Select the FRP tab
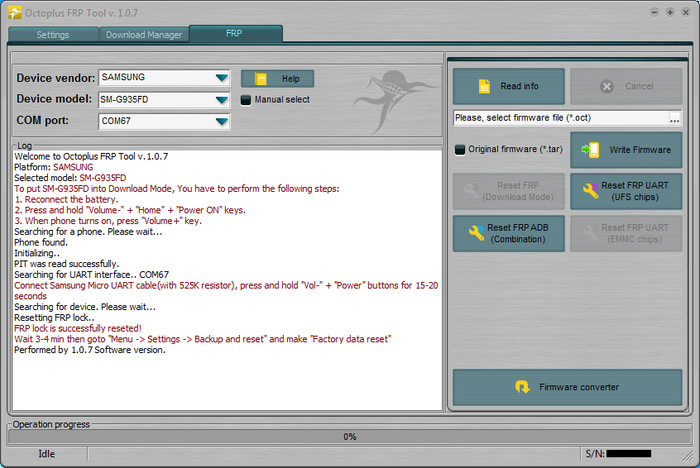This screenshot has width=700, height=468. (x=234, y=34)
